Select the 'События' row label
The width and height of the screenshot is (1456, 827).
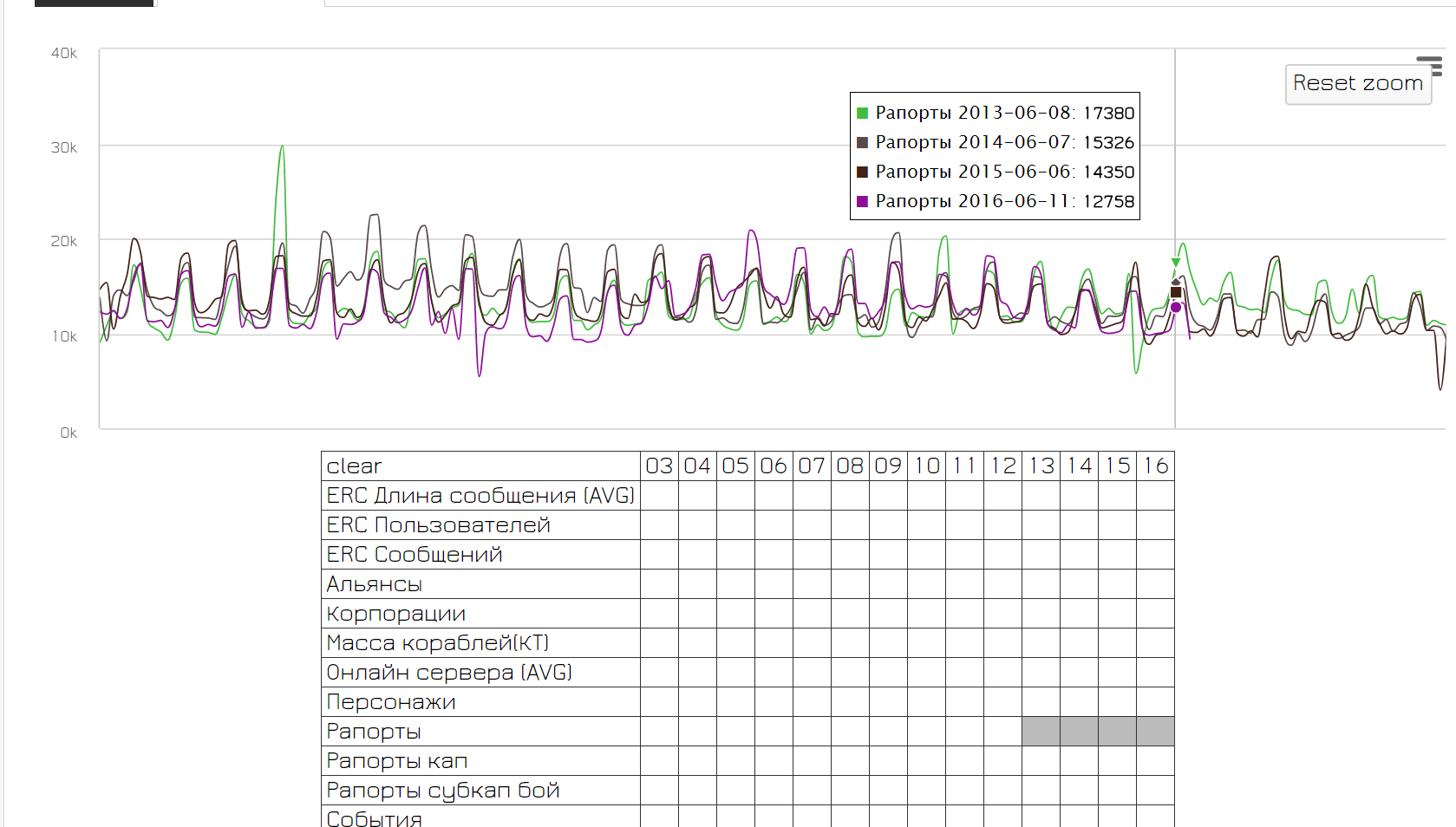(x=480, y=817)
